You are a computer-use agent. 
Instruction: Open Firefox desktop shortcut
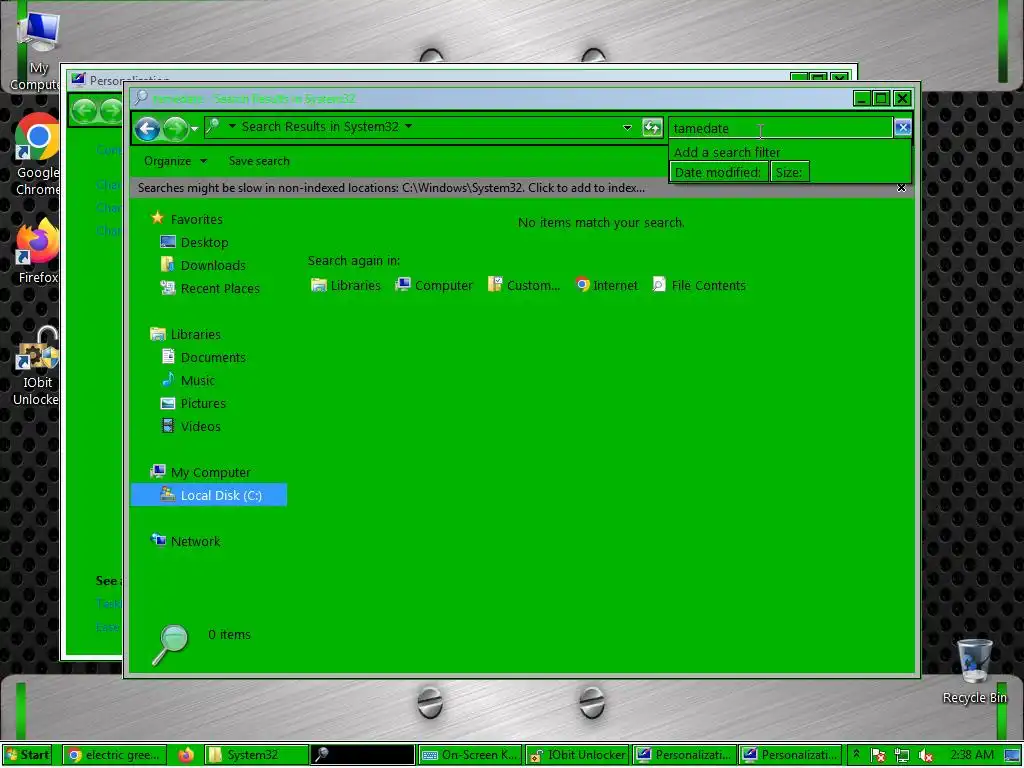tap(37, 252)
